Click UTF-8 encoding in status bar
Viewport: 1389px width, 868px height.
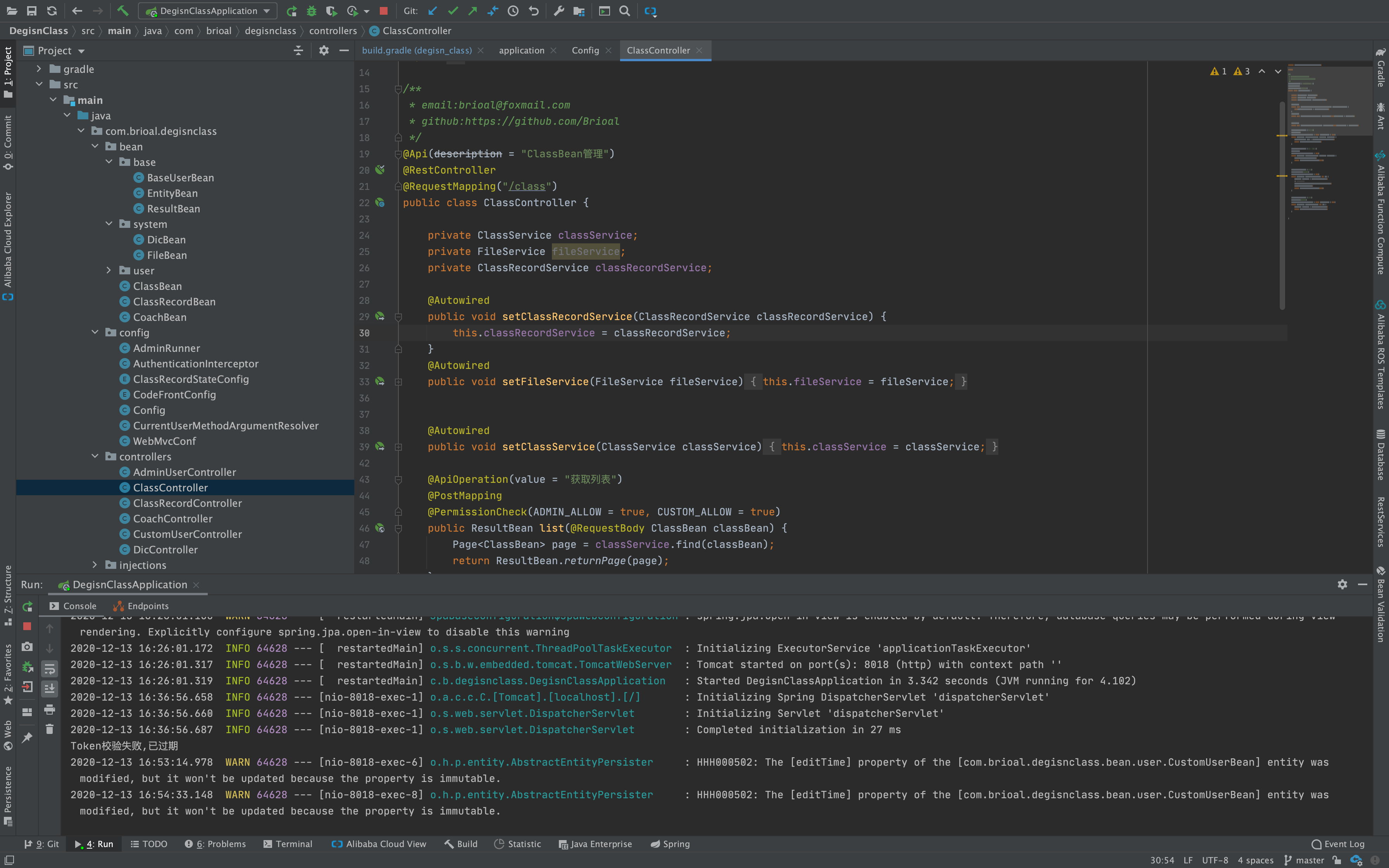tap(1215, 860)
